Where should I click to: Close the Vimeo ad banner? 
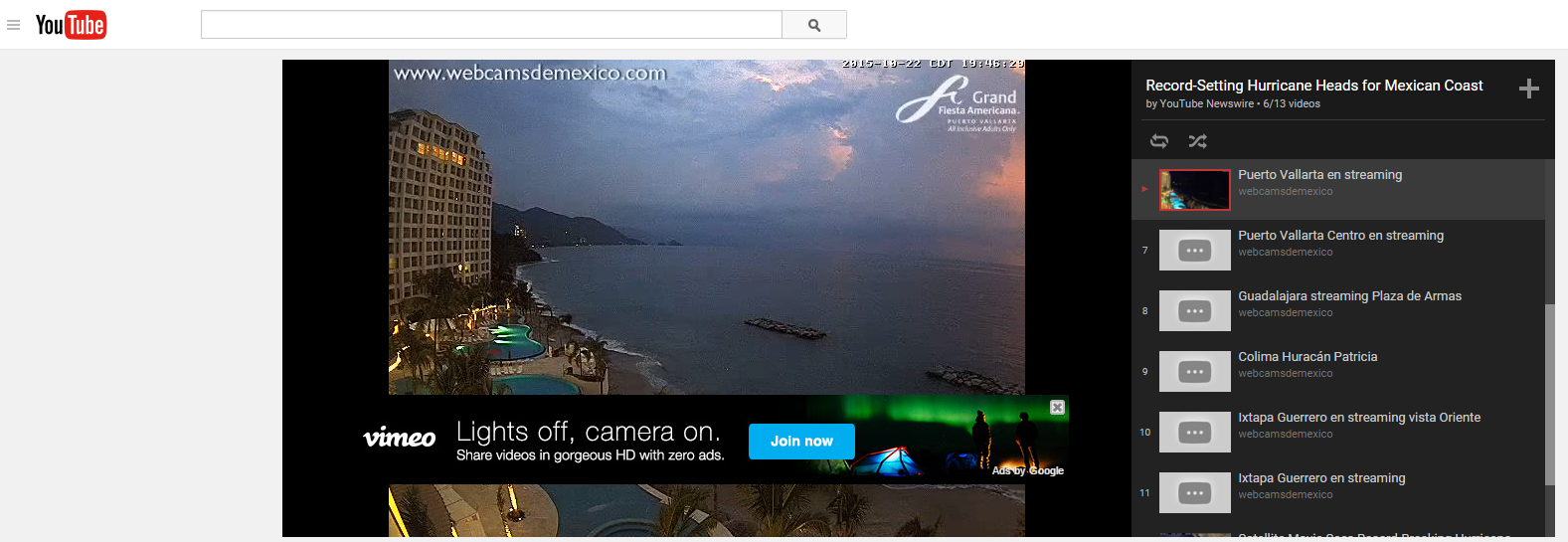pos(1057,408)
